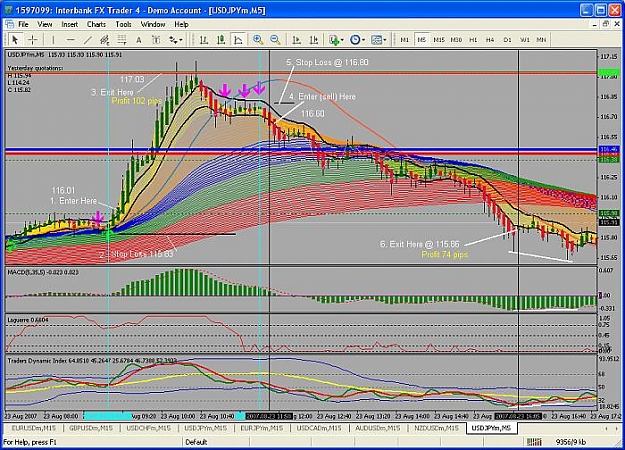Switch to USDCHFm,M15 chart tab
The height and width of the screenshot is (450, 625).
coord(148,428)
